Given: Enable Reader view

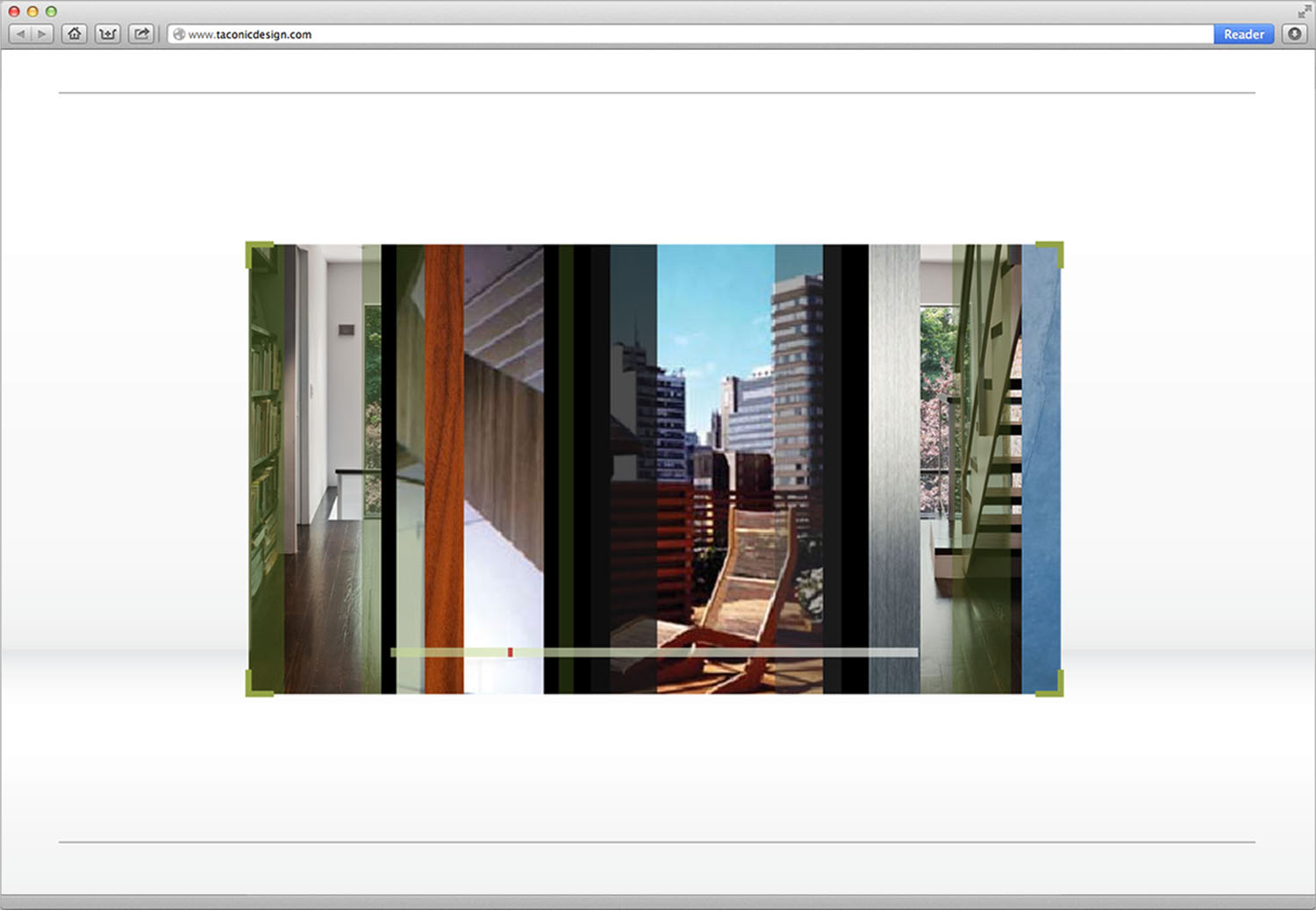Looking at the screenshot, I should (1243, 34).
